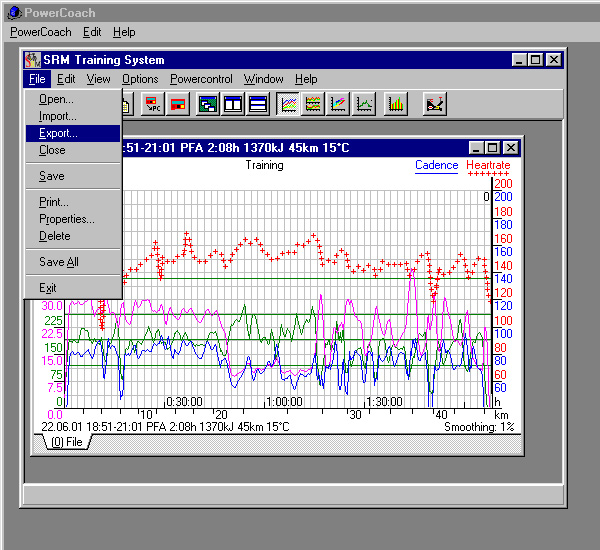Image resolution: width=600 pixels, height=550 pixels.
Task: Open the SRM Edit menu
Action: (x=66, y=79)
